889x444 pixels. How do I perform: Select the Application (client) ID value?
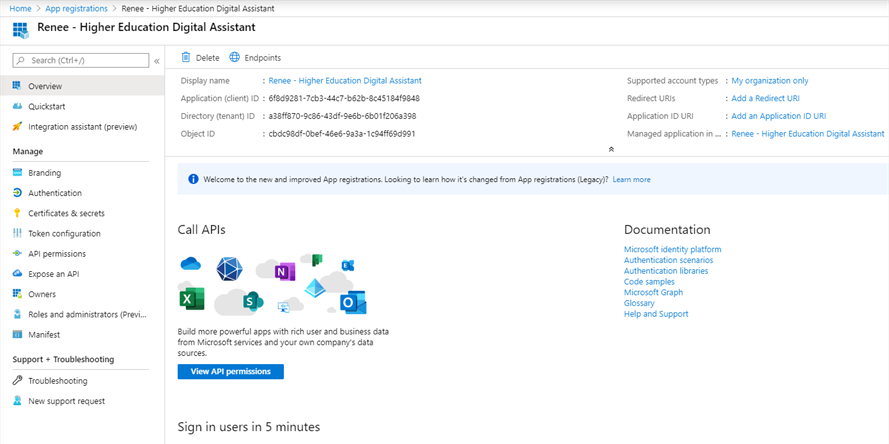344,98
